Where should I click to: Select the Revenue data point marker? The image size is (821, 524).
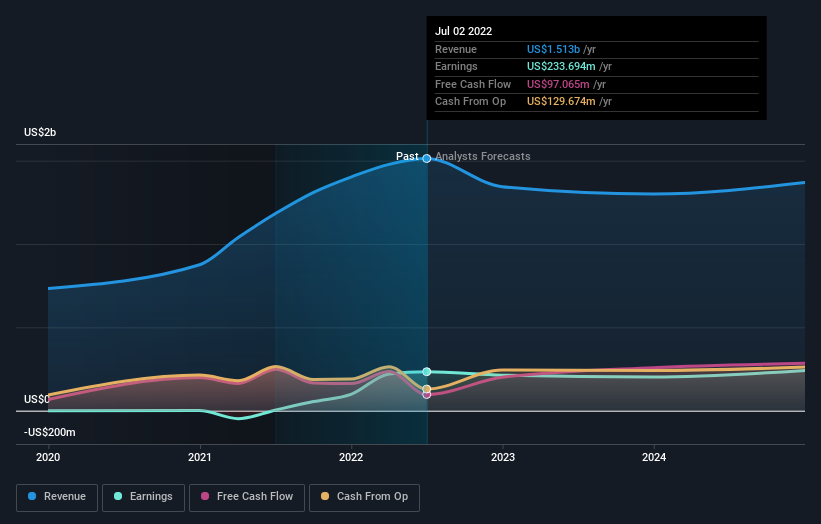coord(427,159)
